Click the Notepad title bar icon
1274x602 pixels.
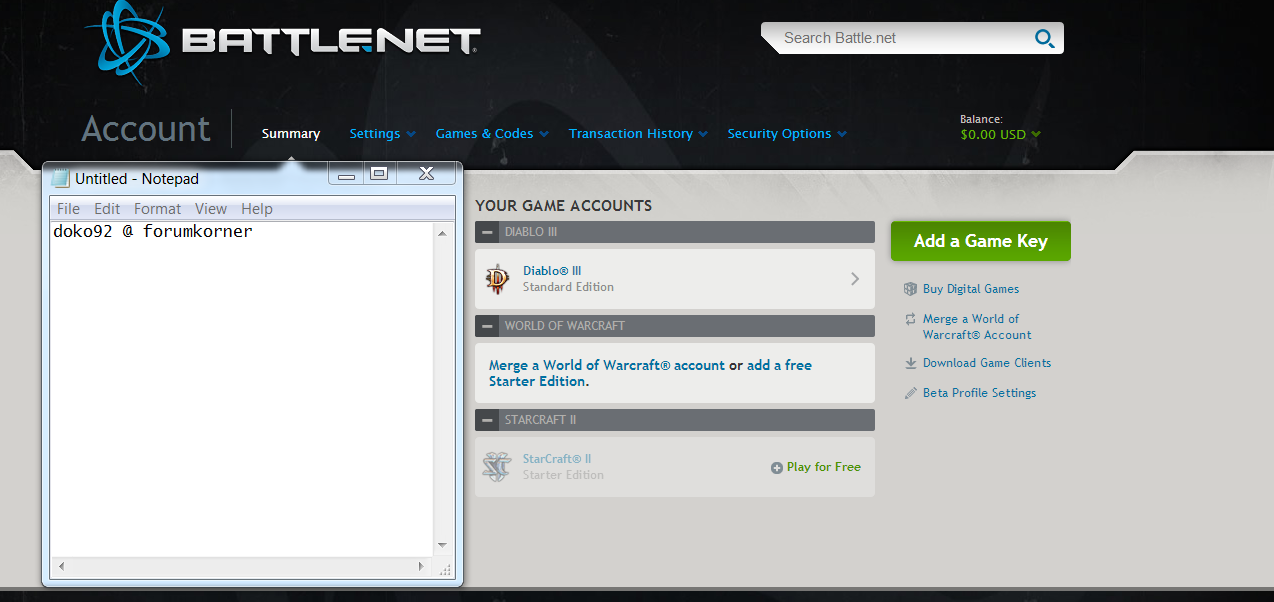click(x=61, y=179)
